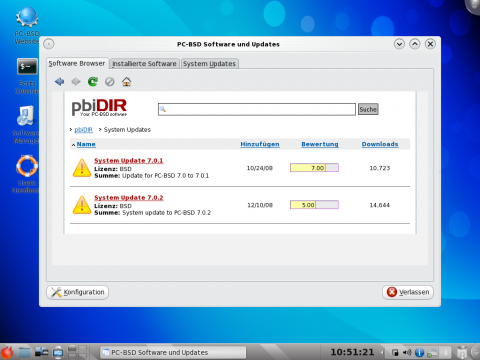The width and height of the screenshot is (480, 360).
Task: Open the clipboard tray icon
Action: (x=395, y=352)
